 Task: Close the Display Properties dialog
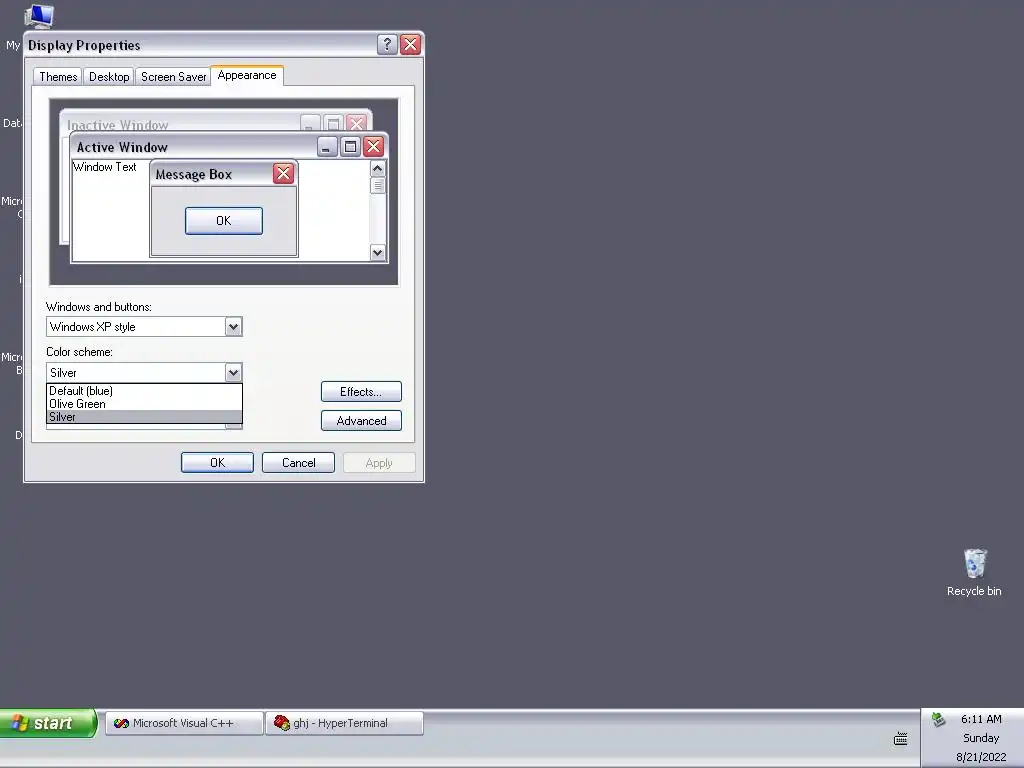[410, 44]
